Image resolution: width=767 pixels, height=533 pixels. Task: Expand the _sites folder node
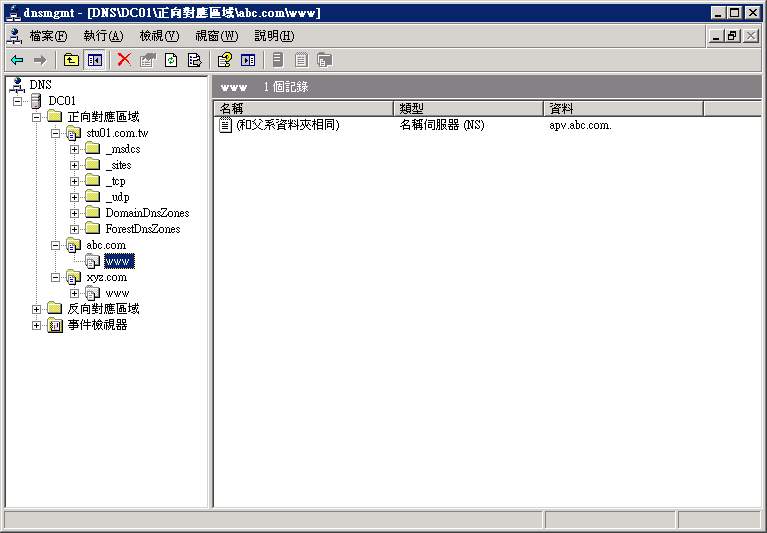[74, 165]
